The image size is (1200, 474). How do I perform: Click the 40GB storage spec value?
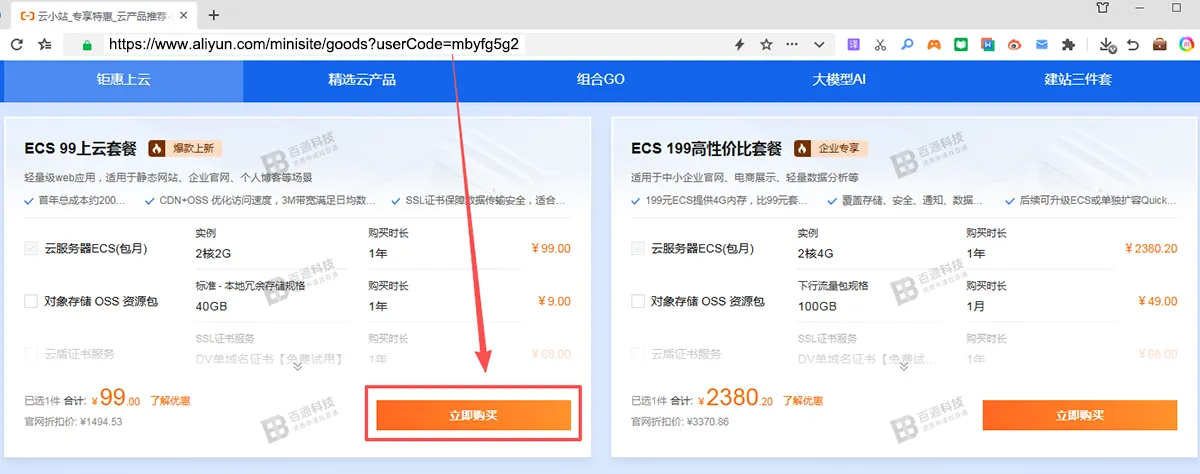coord(212,306)
